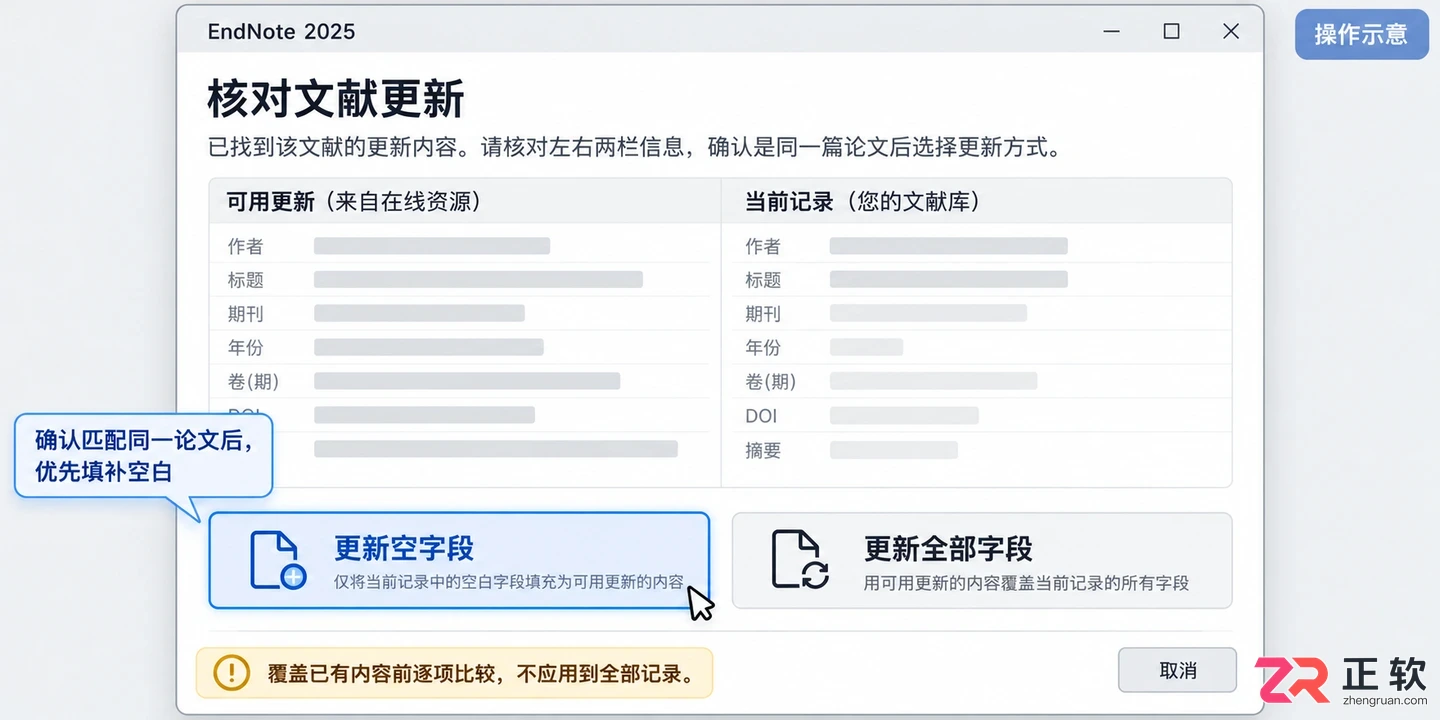Select the 当前记录 column header
The width and height of the screenshot is (1440, 720).
pyautogui.click(x=976, y=201)
